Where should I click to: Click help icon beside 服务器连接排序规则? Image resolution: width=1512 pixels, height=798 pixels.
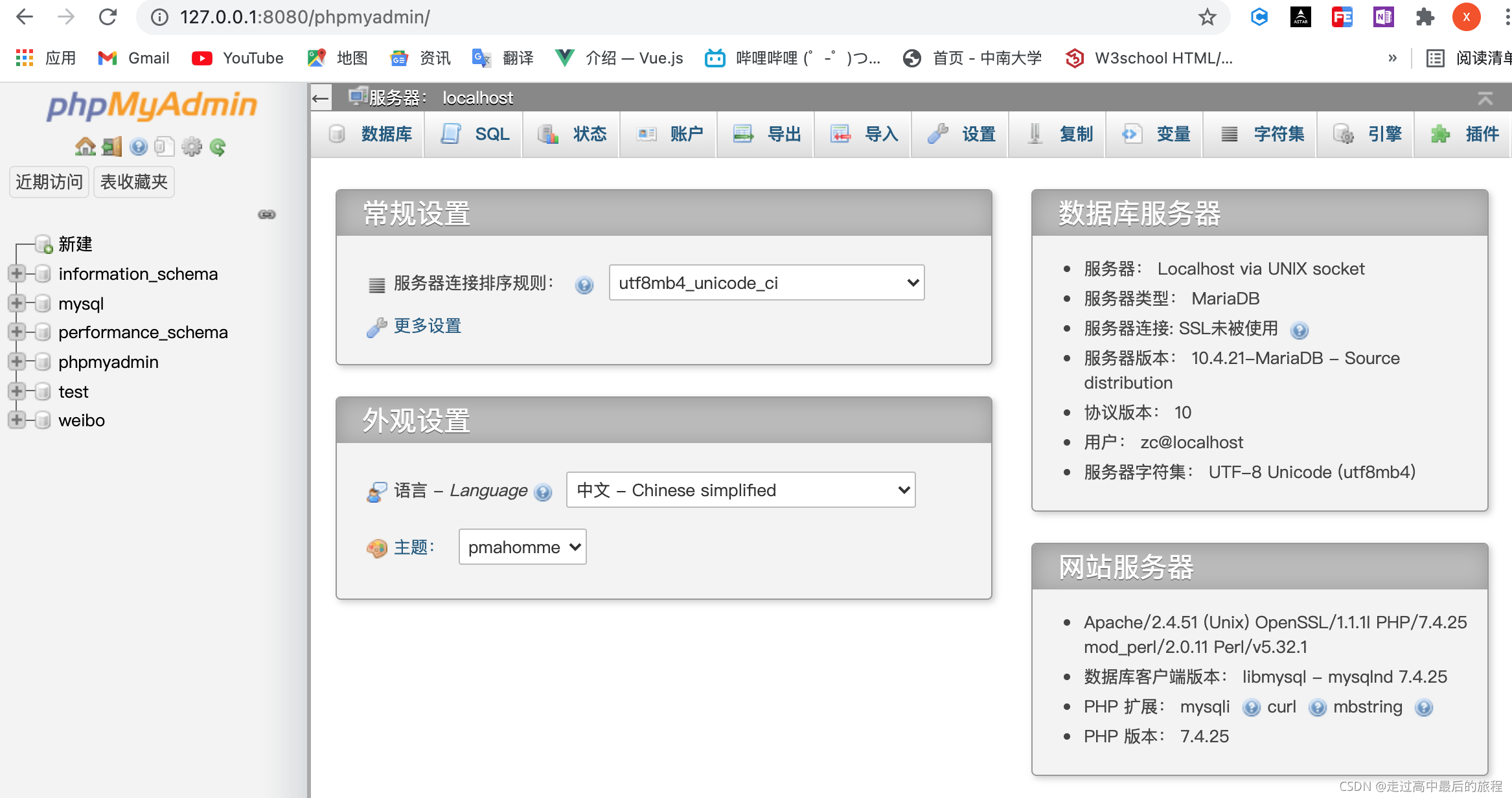[584, 285]
